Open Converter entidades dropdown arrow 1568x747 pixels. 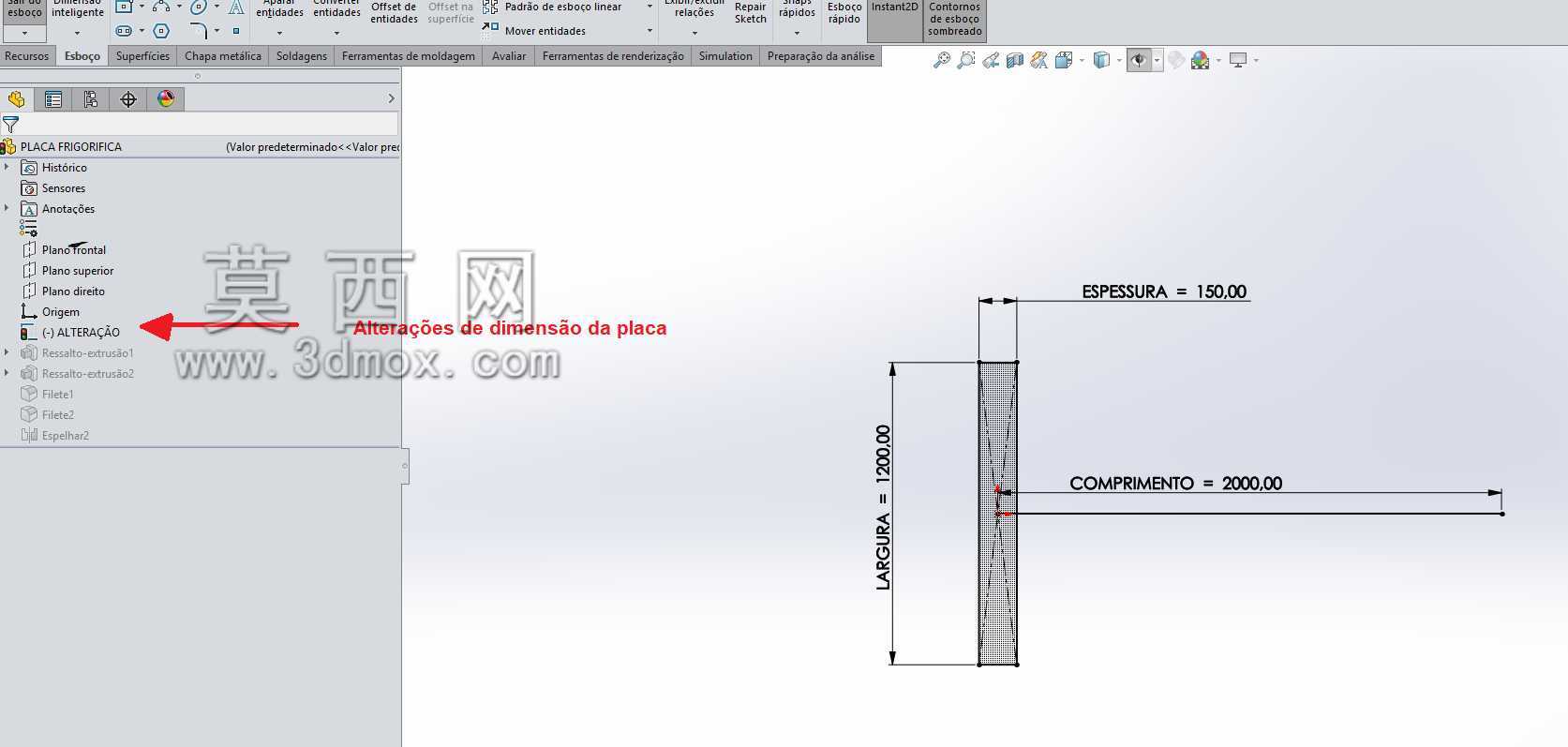click(336, 33)
